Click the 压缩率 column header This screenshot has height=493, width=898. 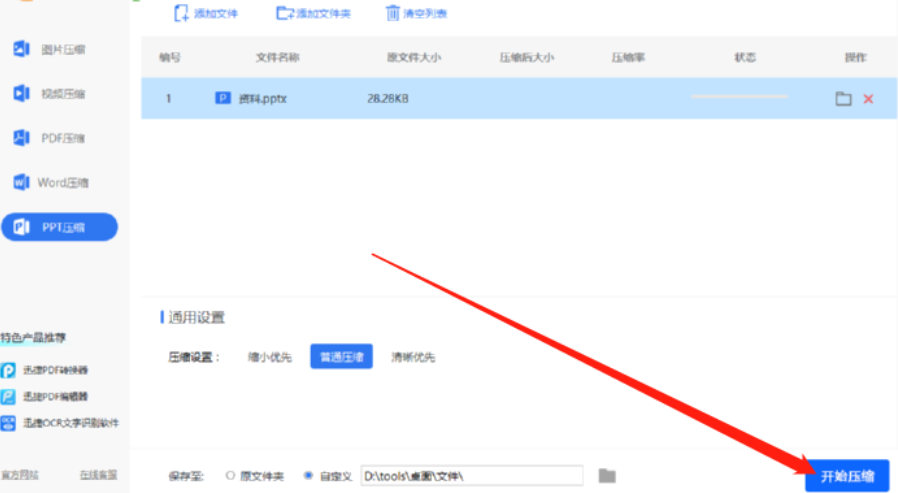pyautogui.click(x=628, y=57)
